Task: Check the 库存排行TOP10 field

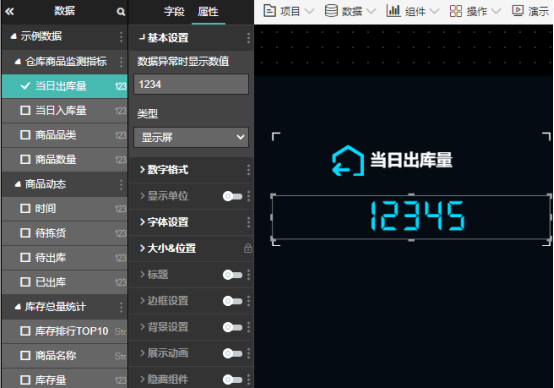Action: [25, 331]
